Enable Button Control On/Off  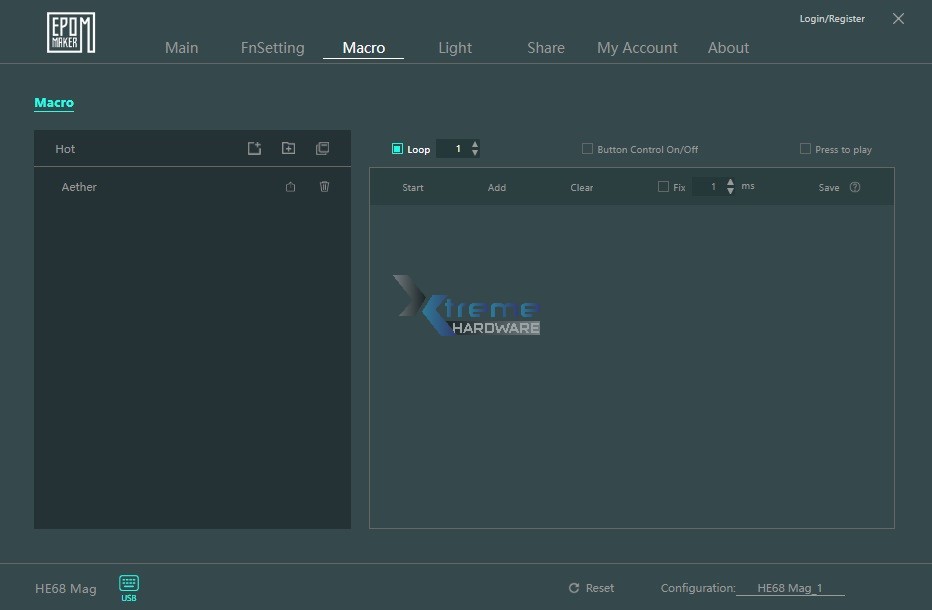(x=588, y=148)
